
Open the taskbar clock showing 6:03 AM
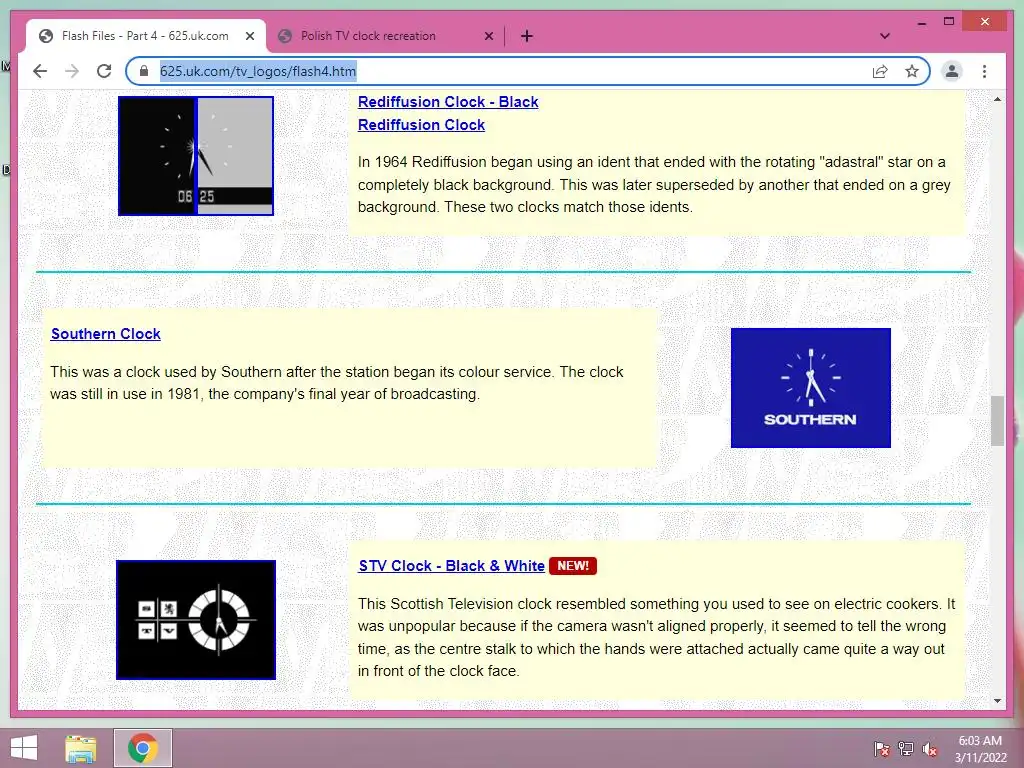[980, 749]
